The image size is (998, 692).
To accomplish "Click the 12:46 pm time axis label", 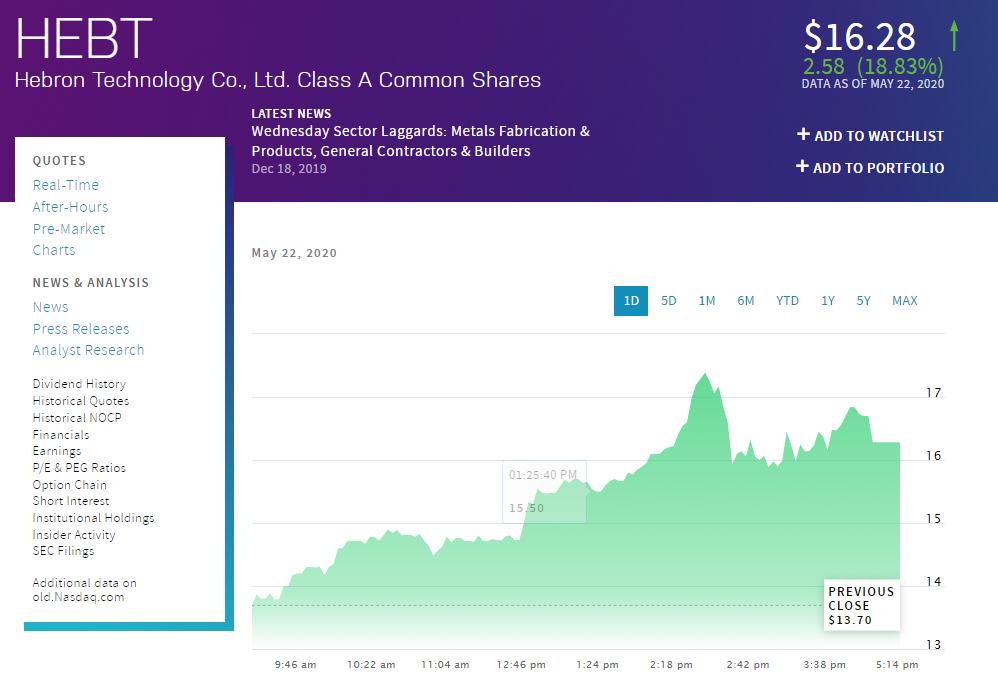I will [x=521, y=665].
